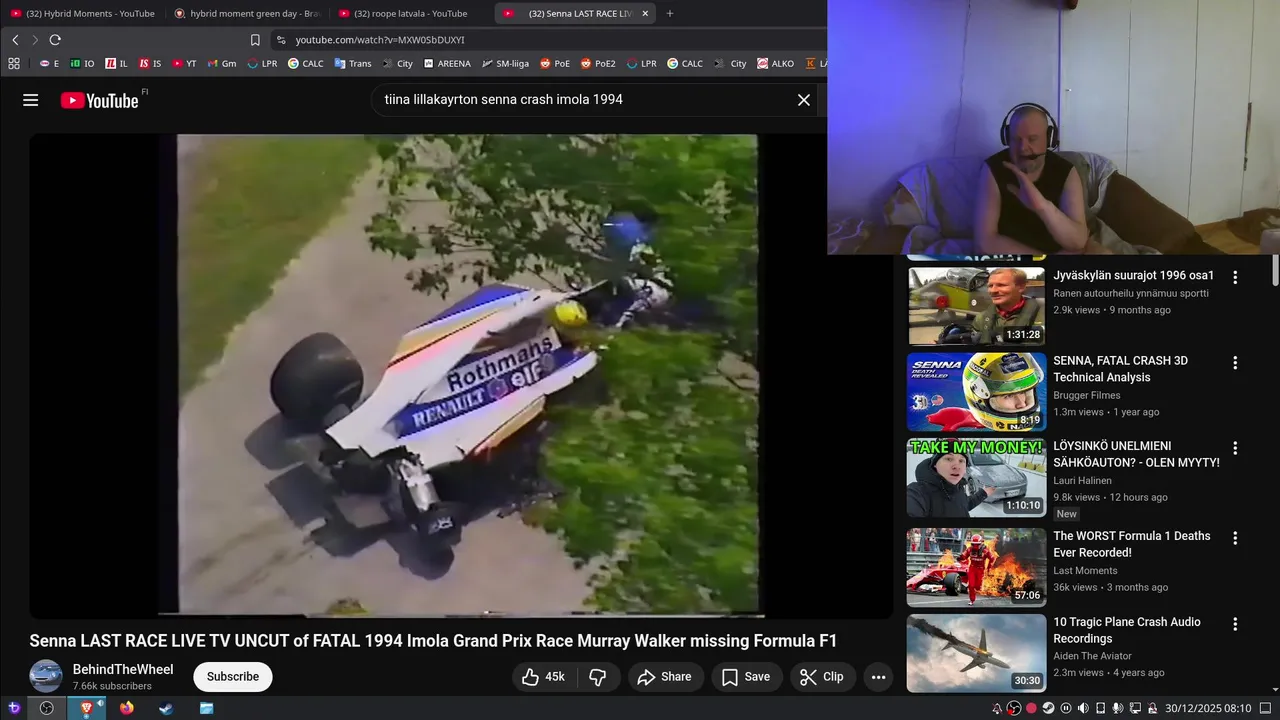Open file manager from the taskbar

tap(206, 708)
